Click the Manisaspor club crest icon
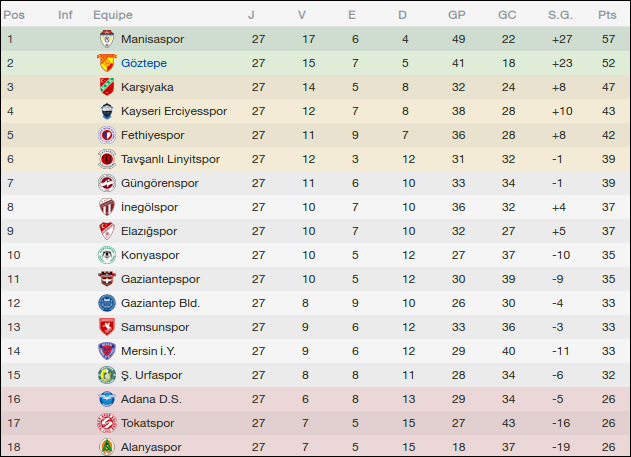This screenshot has width=631, height=457. click(x=107, y=39)
